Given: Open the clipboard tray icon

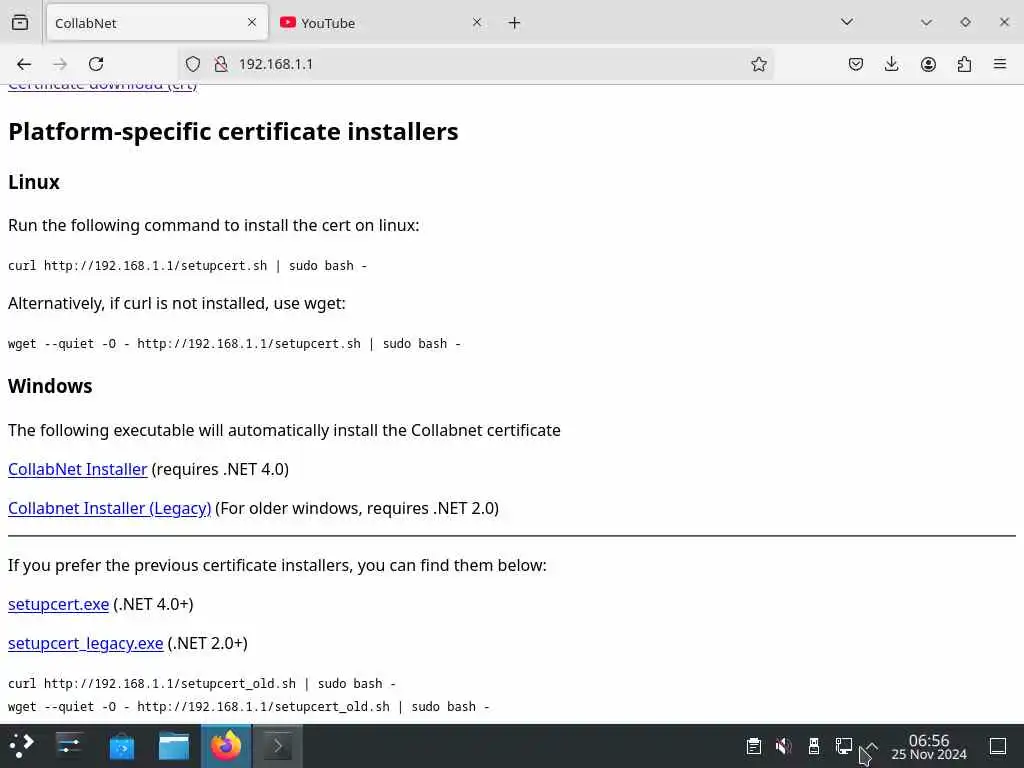Looking at the screenshot, I should coord(754,746).
